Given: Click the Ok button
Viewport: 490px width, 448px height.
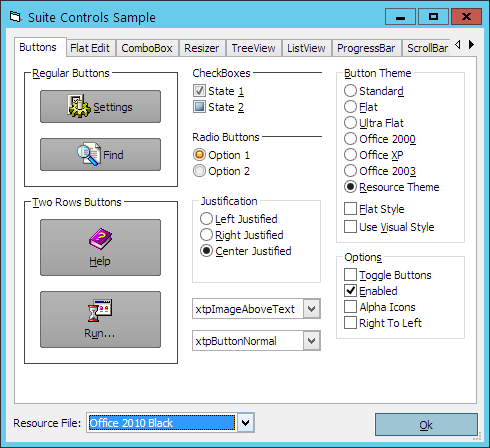Looking at the screenshot, I should click(426, 425).
